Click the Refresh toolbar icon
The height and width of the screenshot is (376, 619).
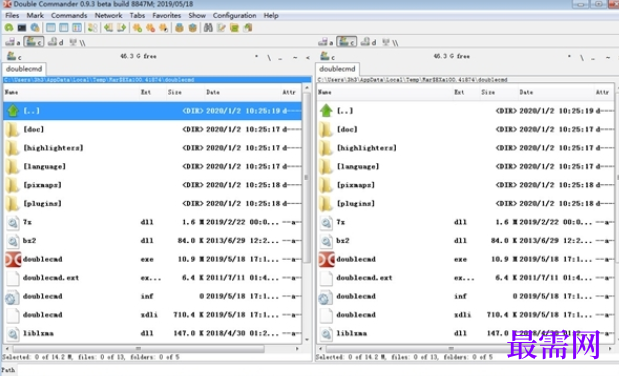pos(9,28)
